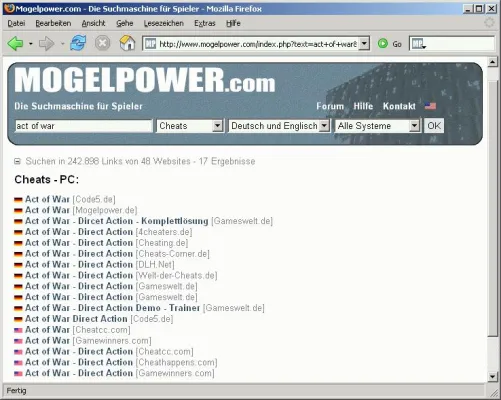Open the Back history dropdown arrow
The image size is (501, 400).
click(x=31, y=44)
